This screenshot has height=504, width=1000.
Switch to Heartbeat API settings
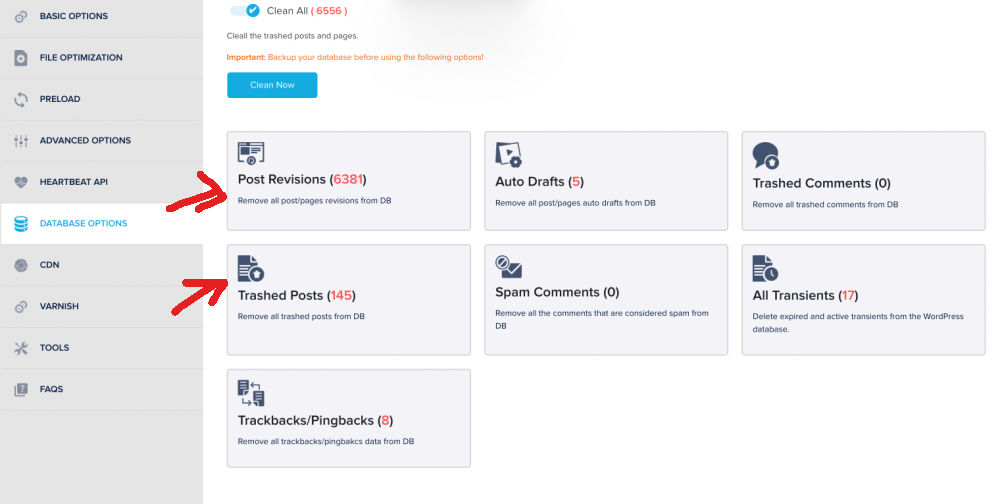tap(101, 182)
